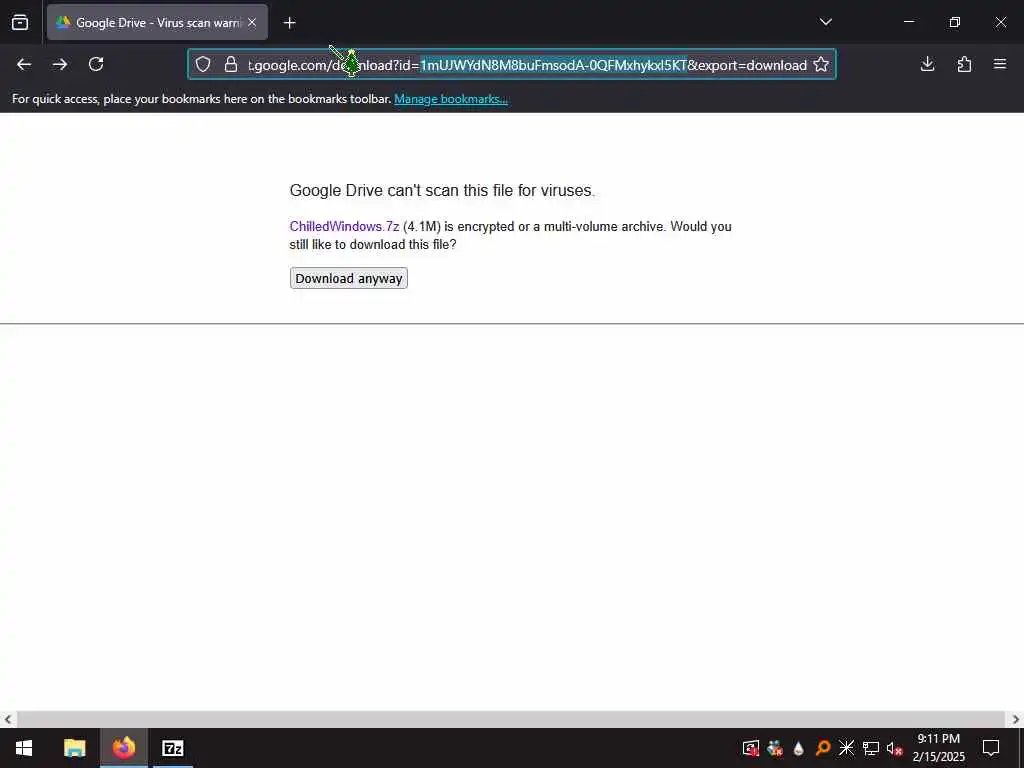Click the horizontal scrollbar right arrow
Image resolution: width=1024 pixels, height=768 pixels.
point(1016,720)
